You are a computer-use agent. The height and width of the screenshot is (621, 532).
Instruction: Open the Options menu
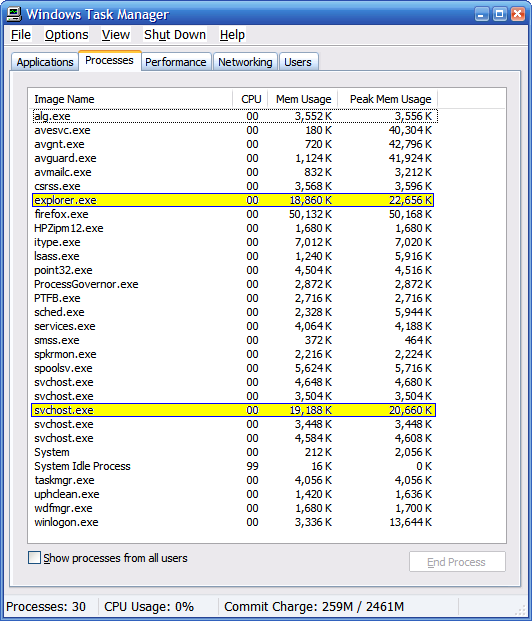click(x=67, y=35)
